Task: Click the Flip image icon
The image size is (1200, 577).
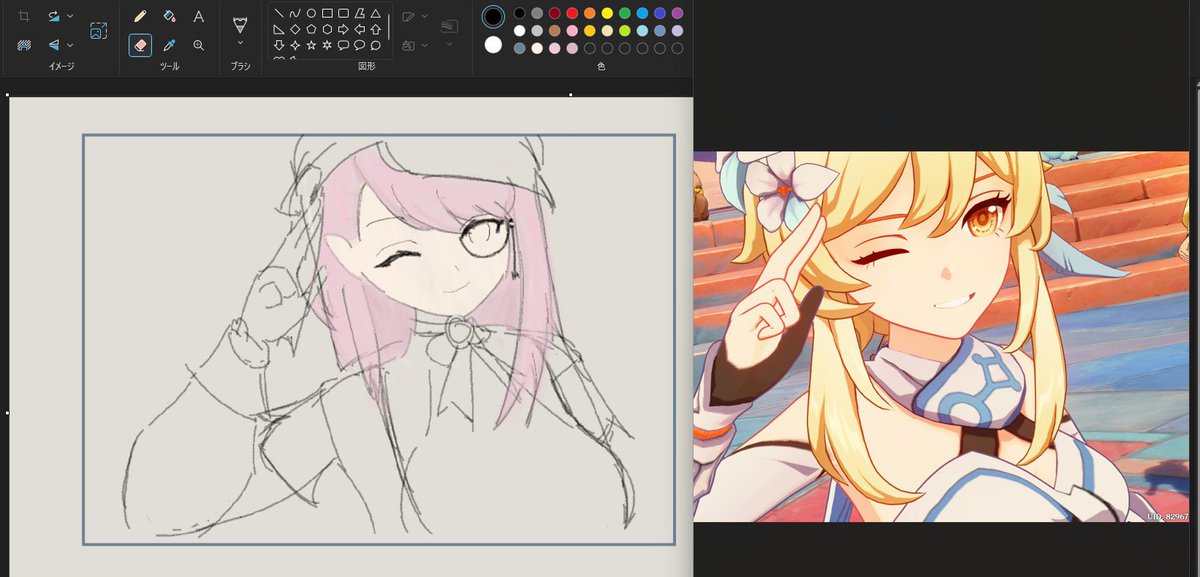Action: click(x=53, y=45)
